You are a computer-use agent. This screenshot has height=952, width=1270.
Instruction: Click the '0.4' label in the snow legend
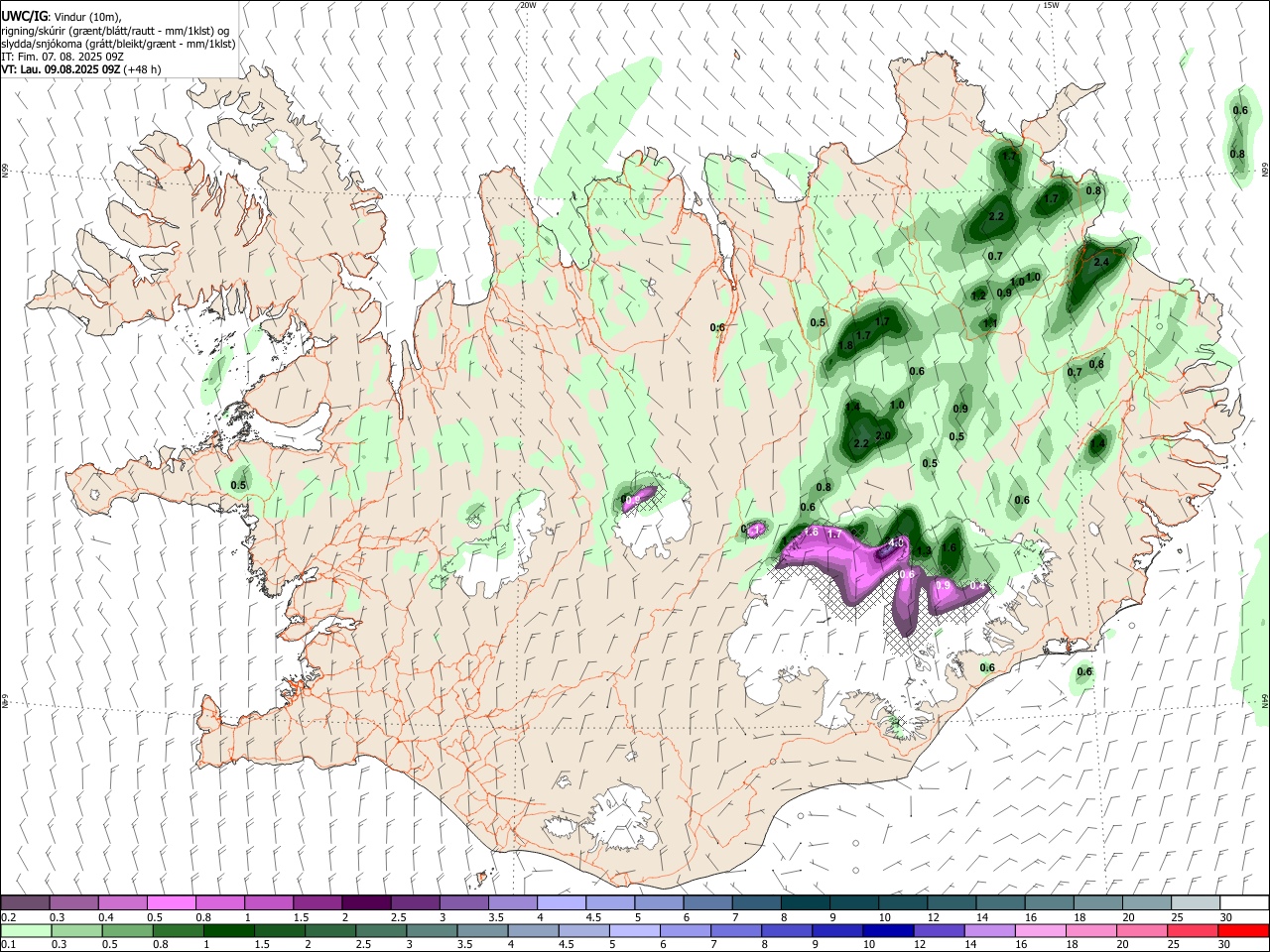(106, 917)
